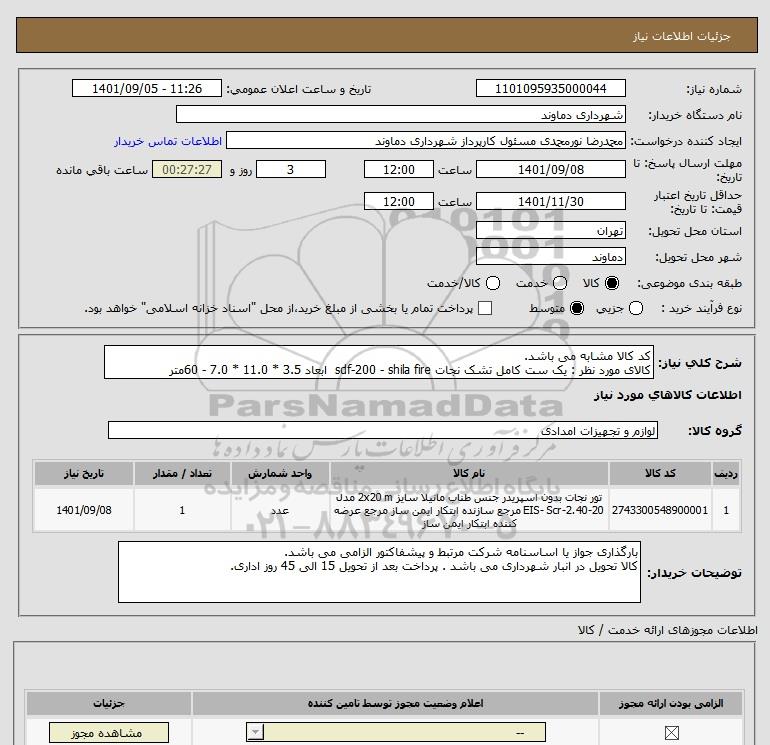This screenshot has height=745, width=770.
Task: Click the جزئیات permits column header
Action: pos(109,703)
